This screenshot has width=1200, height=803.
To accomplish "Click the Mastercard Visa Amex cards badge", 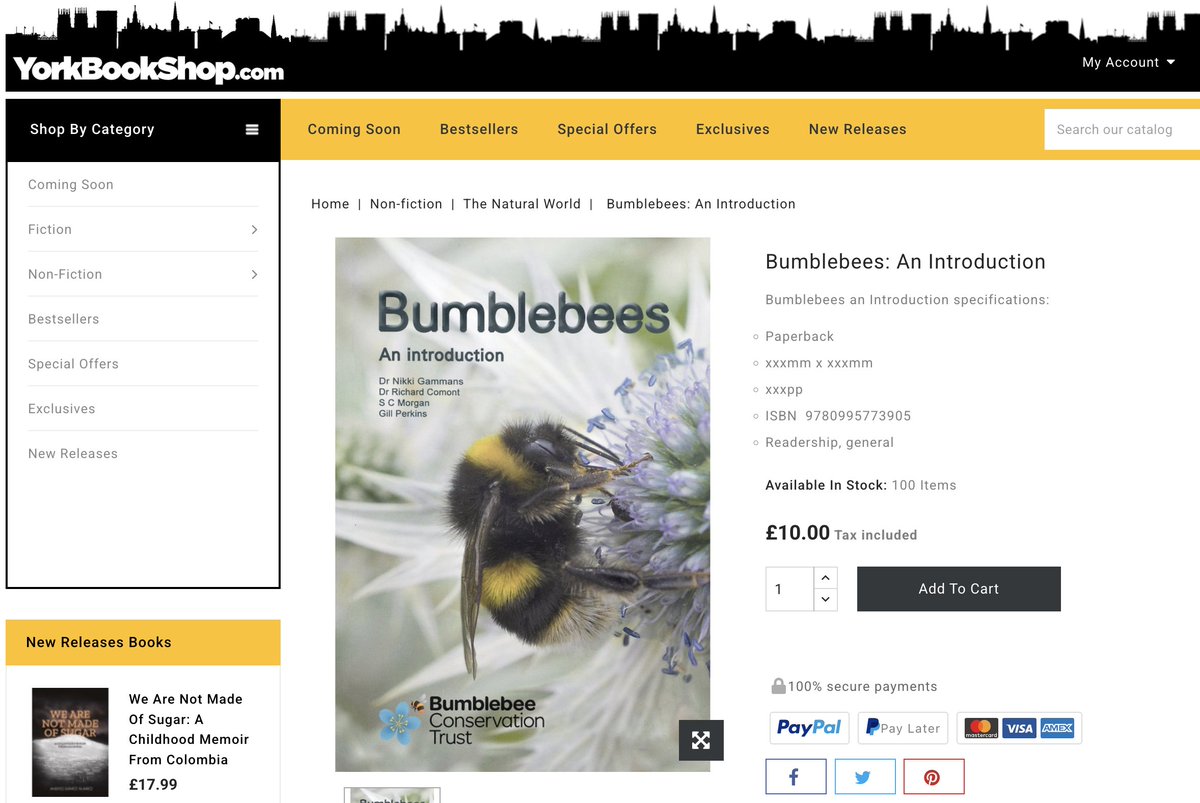I will tap(1019, 728).
